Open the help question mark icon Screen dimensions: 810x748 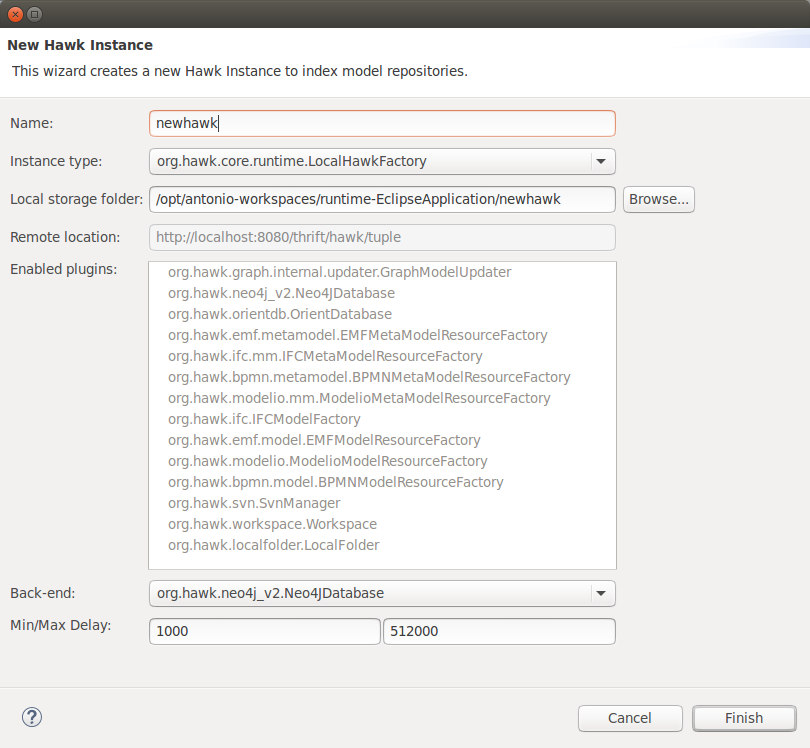pyautogui.click(x=32, y=717)
